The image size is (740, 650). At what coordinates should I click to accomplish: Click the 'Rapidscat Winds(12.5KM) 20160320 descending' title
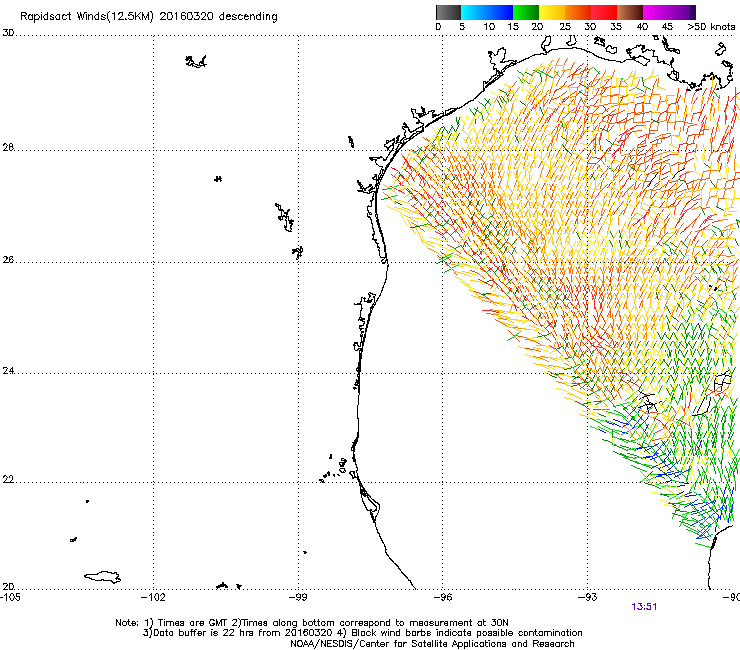point(149,16)
